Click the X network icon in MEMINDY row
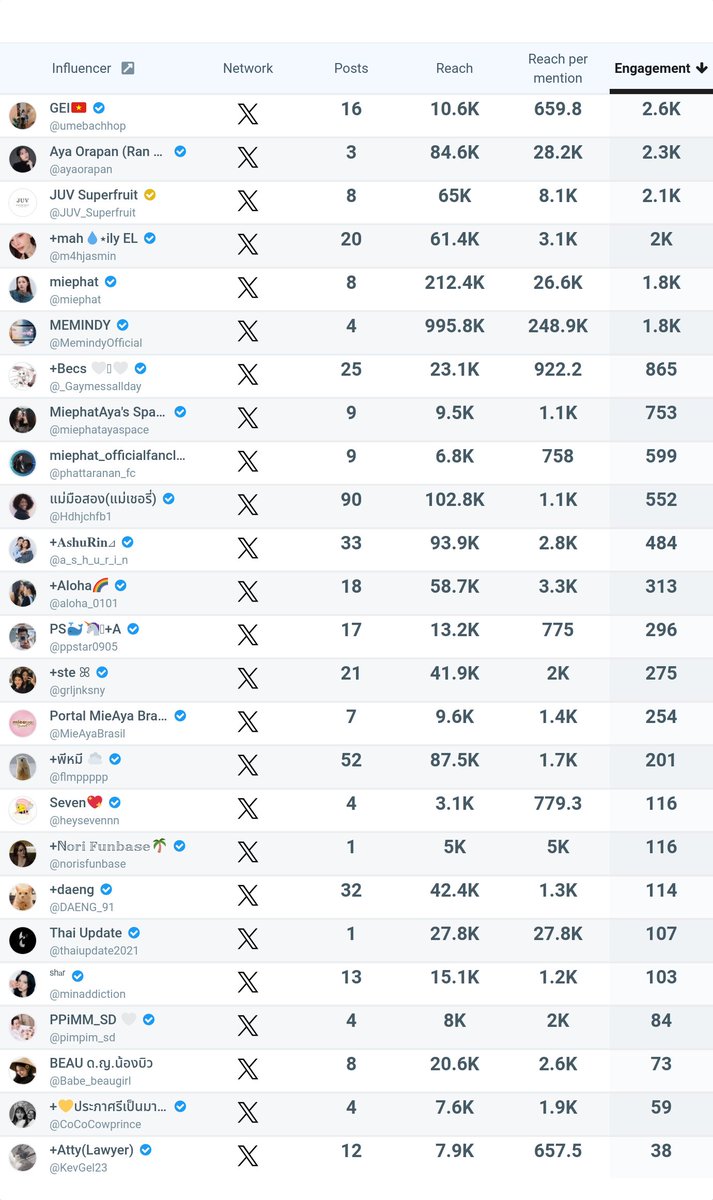 pyautogui.click(x=248, y=331)
